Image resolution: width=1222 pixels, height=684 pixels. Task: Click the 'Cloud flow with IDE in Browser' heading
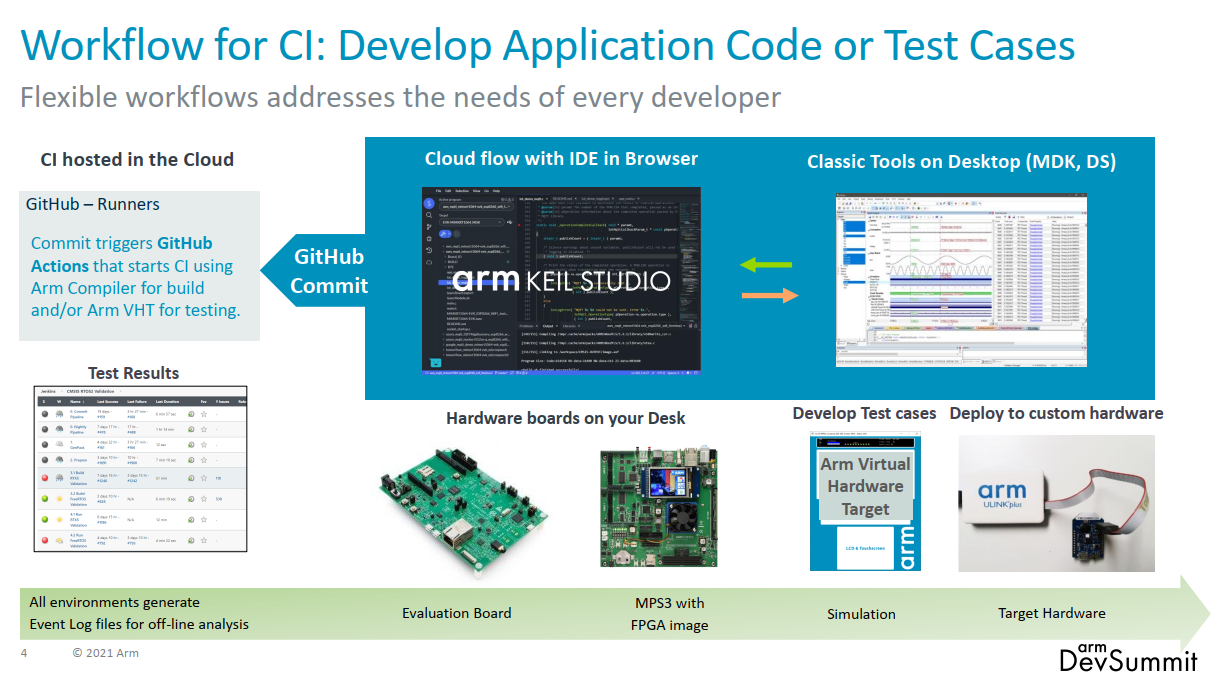coord(561,158)
